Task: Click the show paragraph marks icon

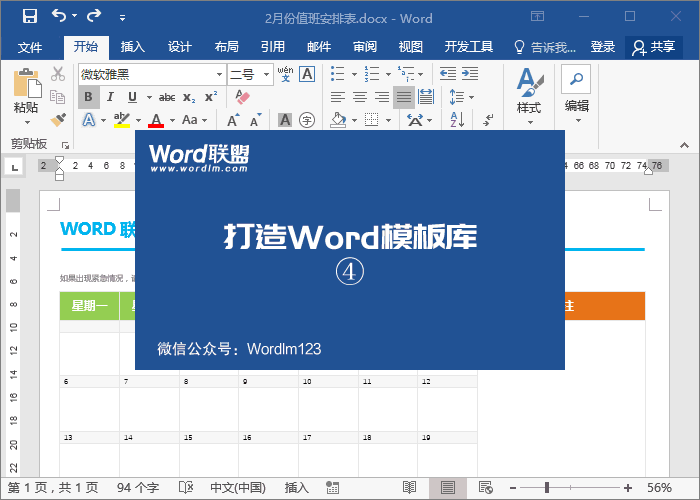Action: click(488, 120)
